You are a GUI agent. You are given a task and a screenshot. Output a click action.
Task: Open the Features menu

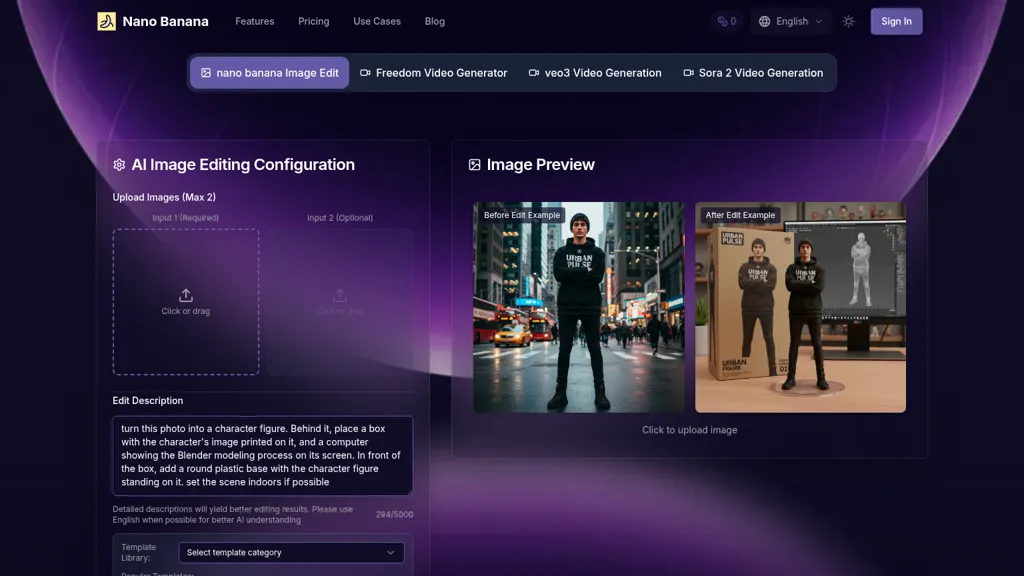[255, 22]
